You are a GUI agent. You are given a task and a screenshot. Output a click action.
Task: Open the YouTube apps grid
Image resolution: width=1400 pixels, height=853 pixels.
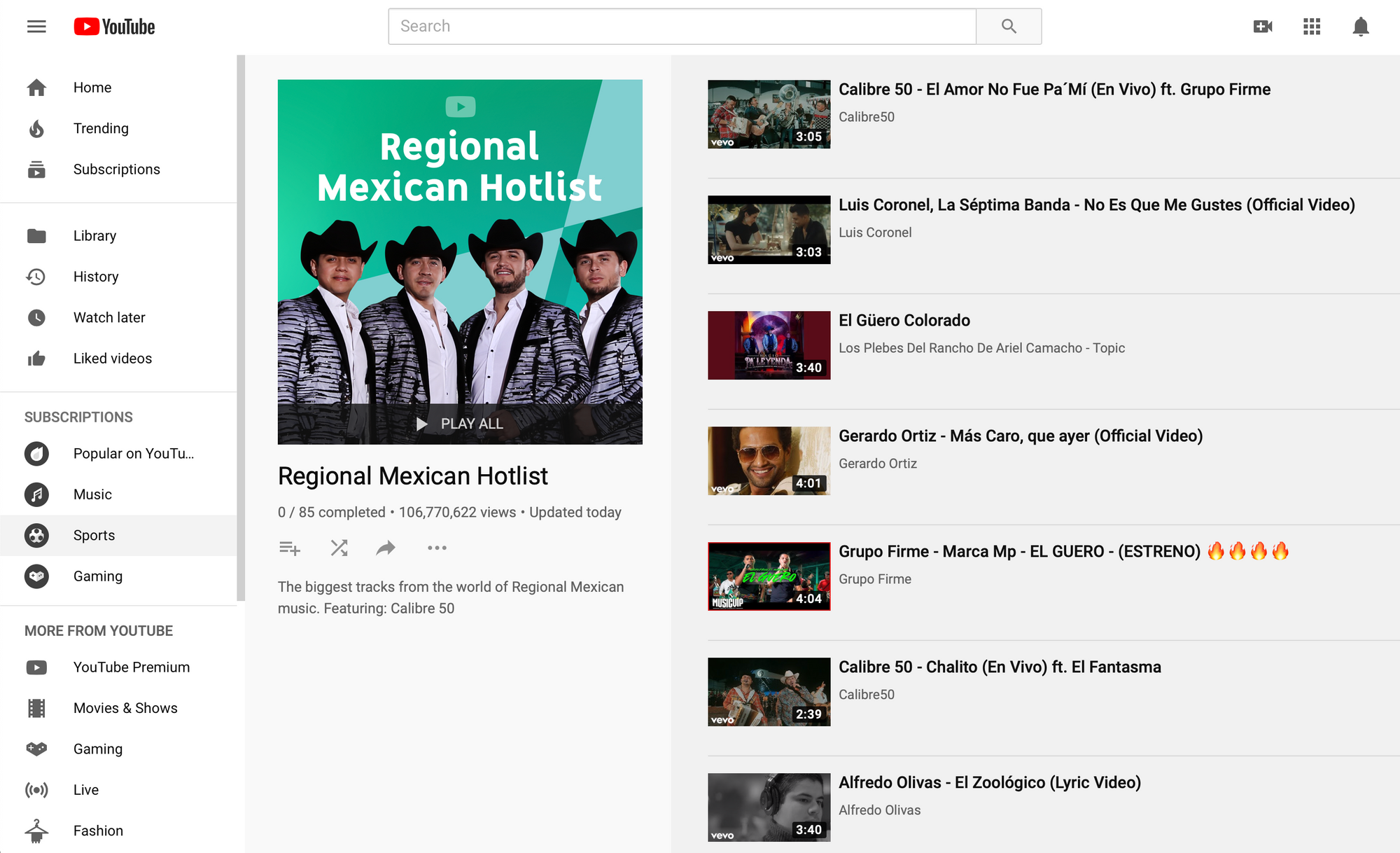1311,27
